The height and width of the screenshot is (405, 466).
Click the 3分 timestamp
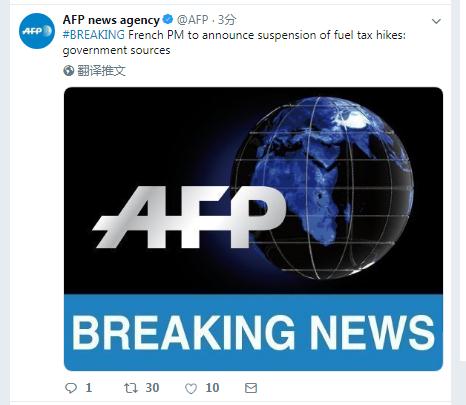[x=227, y=20]
